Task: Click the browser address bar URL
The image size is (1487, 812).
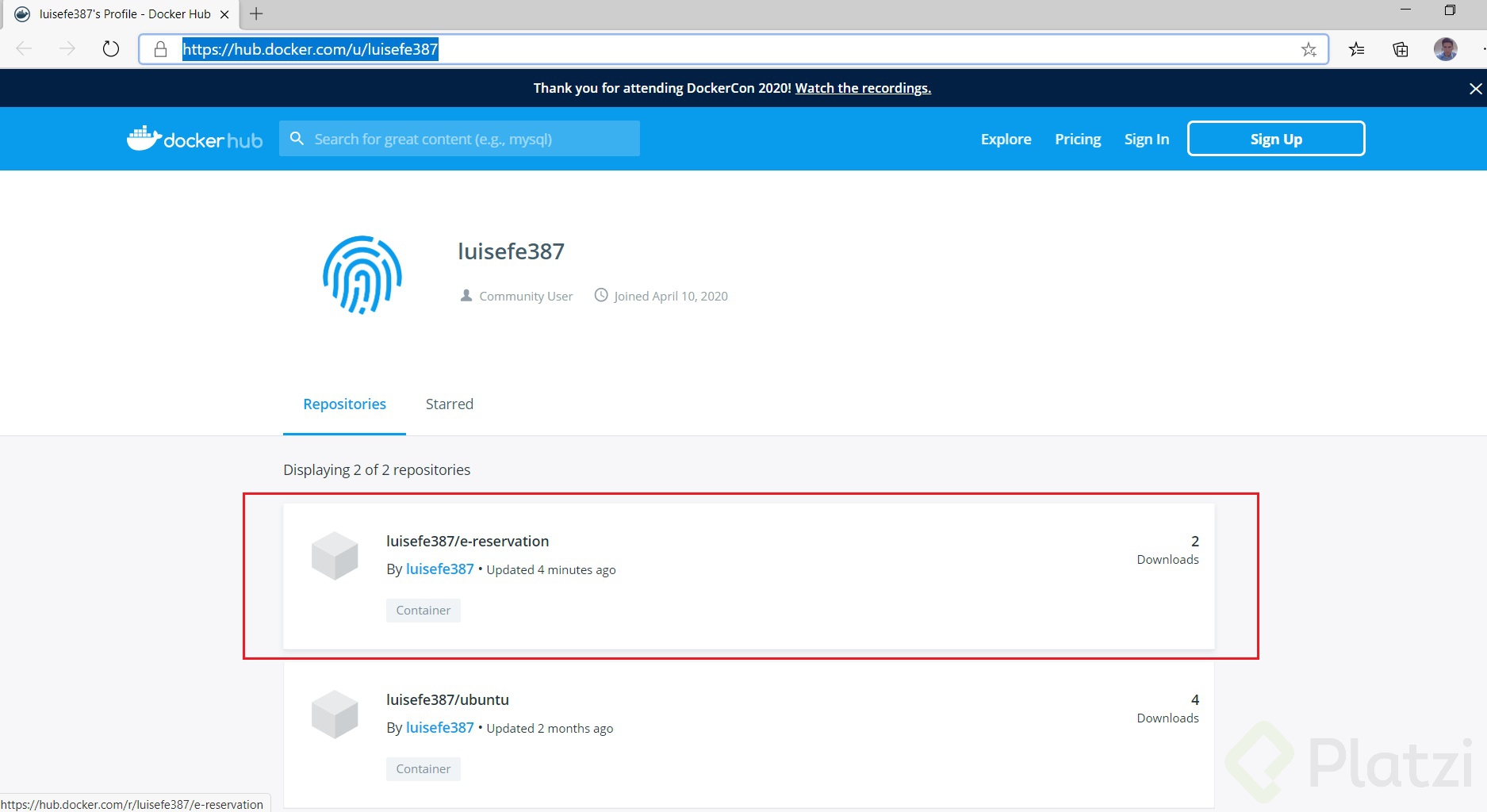Action: coord(310,49)
